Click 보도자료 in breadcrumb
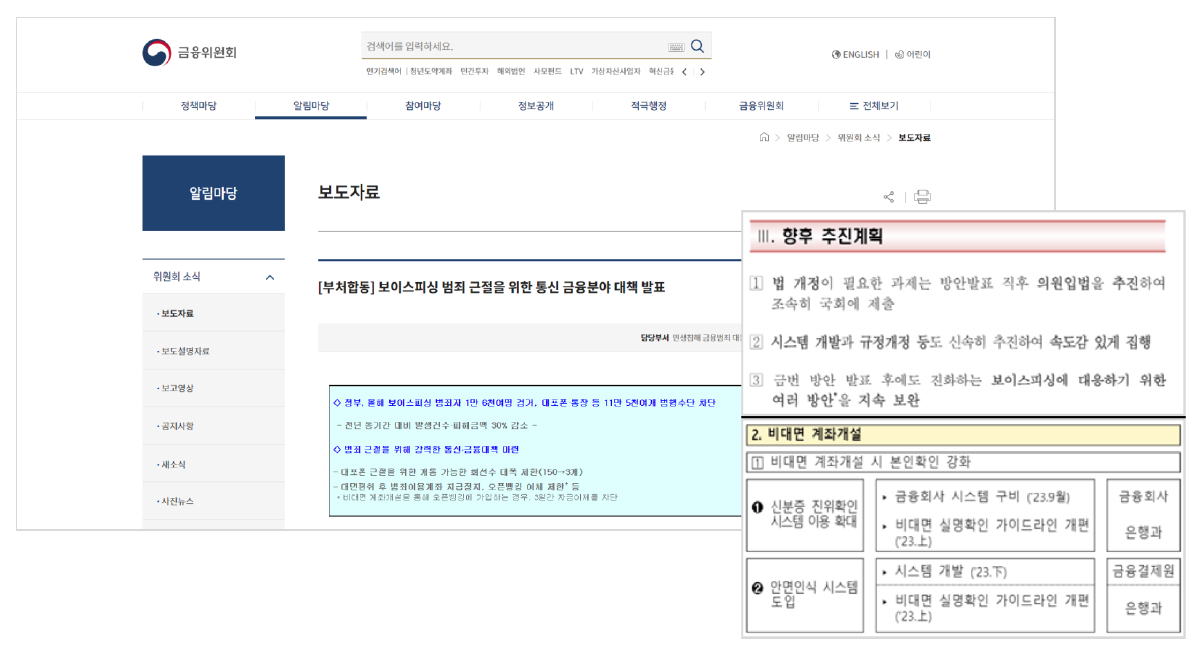Image resolution: width=1201 pixels, height=657 pixels. click(914, 138)
